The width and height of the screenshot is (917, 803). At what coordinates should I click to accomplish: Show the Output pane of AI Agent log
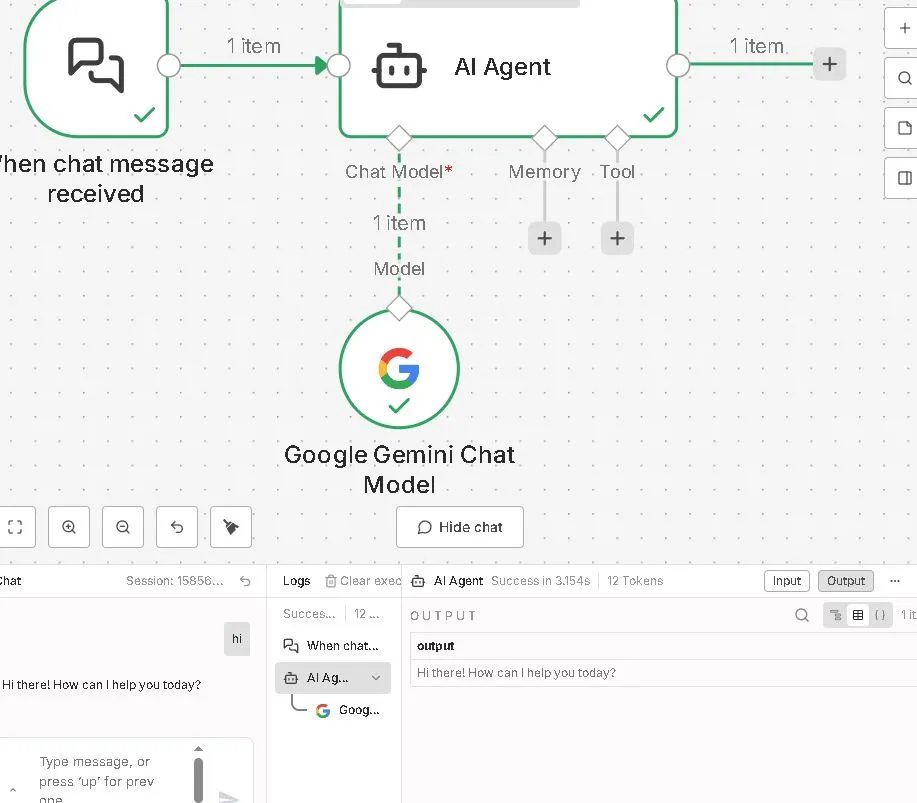click(846, 581)
